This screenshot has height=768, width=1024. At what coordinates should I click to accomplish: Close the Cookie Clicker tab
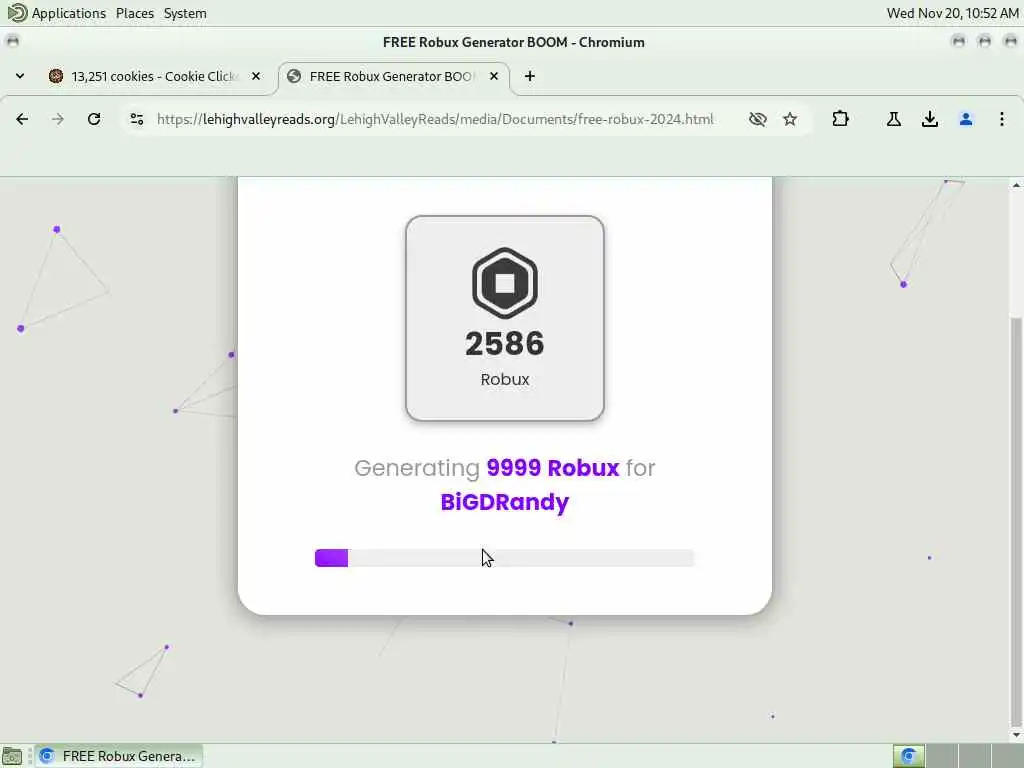point(256,76)
